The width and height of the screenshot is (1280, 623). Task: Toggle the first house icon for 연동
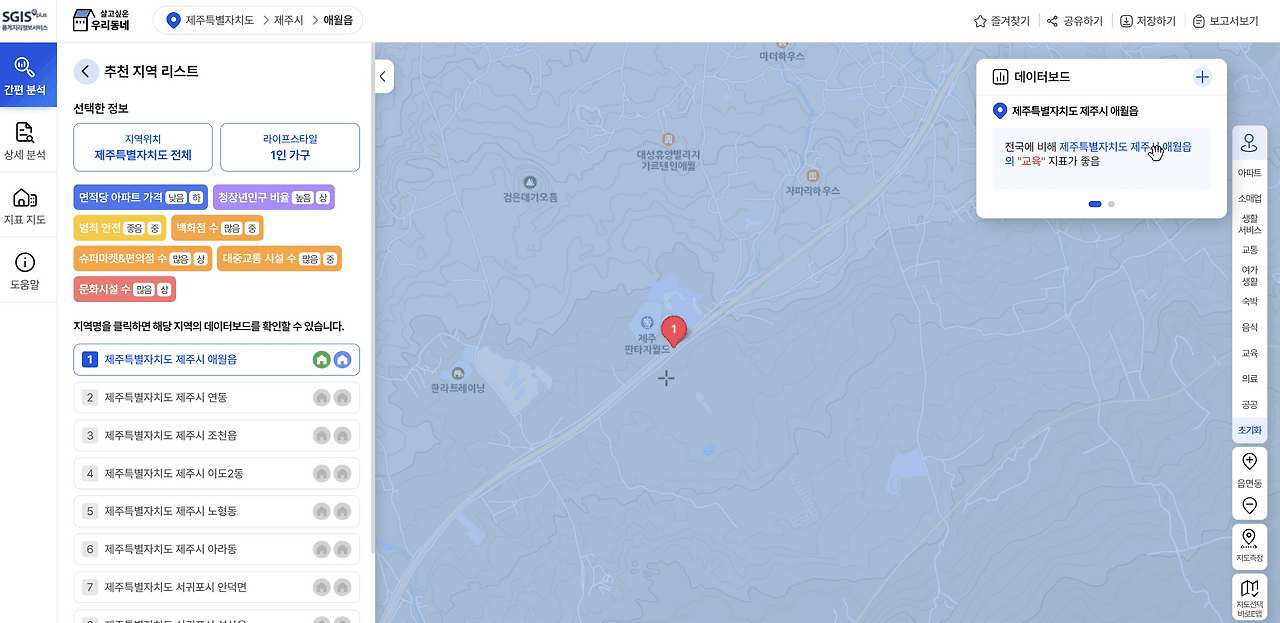(321, 397)
